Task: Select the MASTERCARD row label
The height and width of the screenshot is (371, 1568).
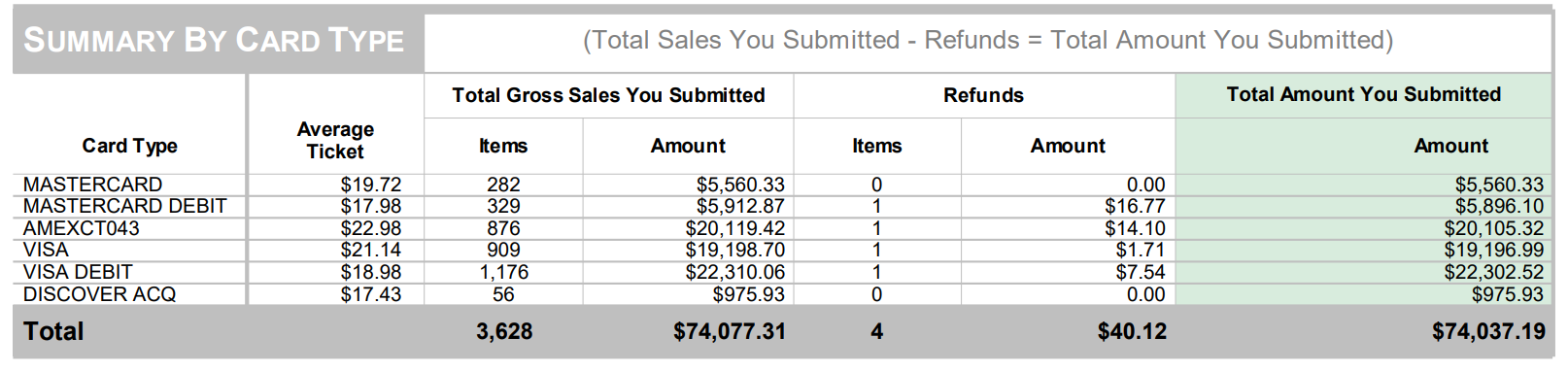Action: pos(93,185)
